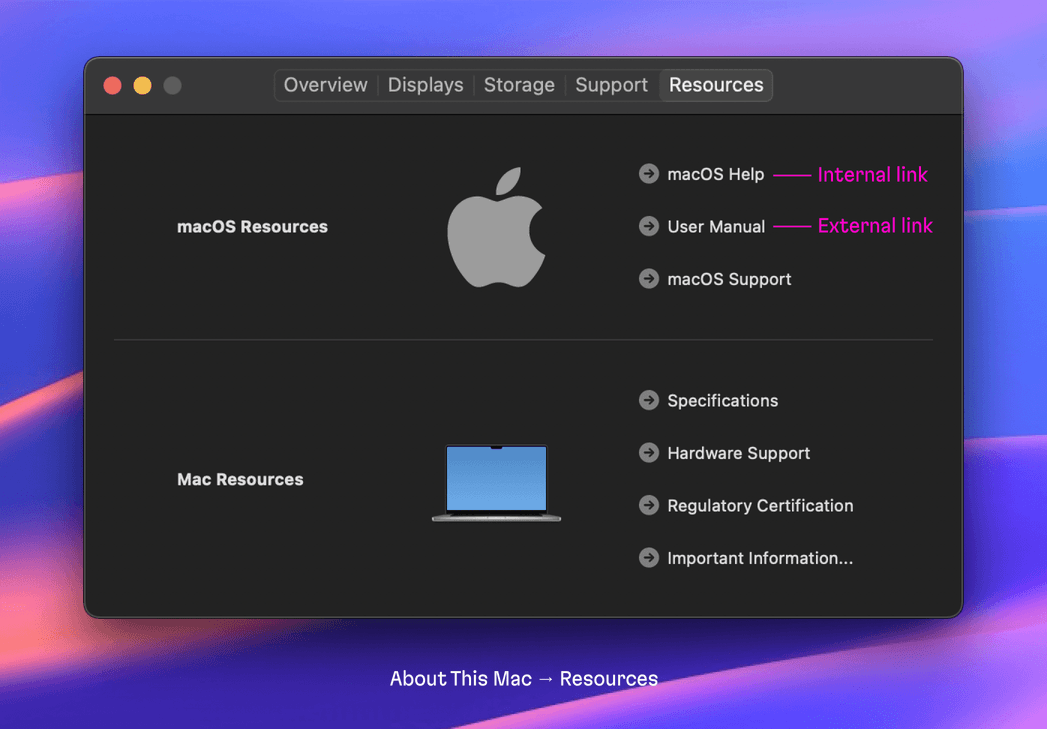Close the About This Mac window
1047x729 pixels.
pos(112,85)
